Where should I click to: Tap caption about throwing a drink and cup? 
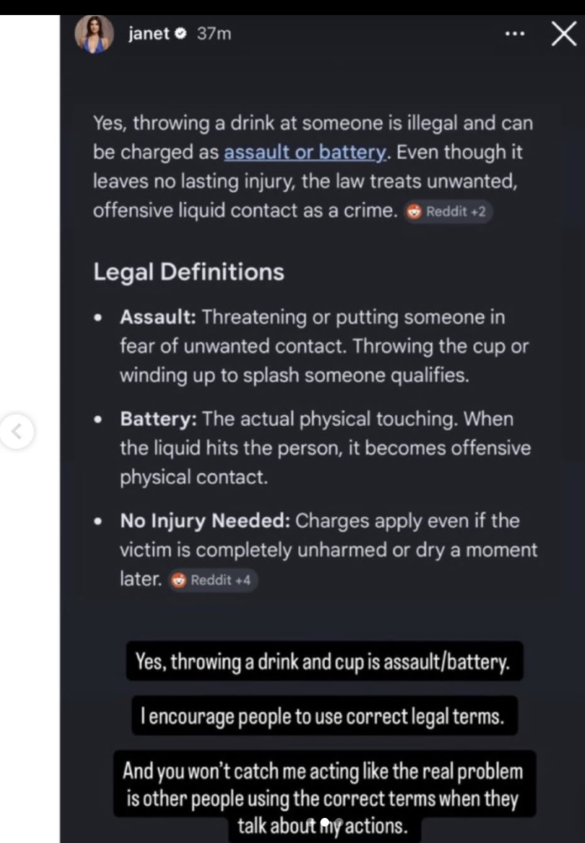pos(324,661)
